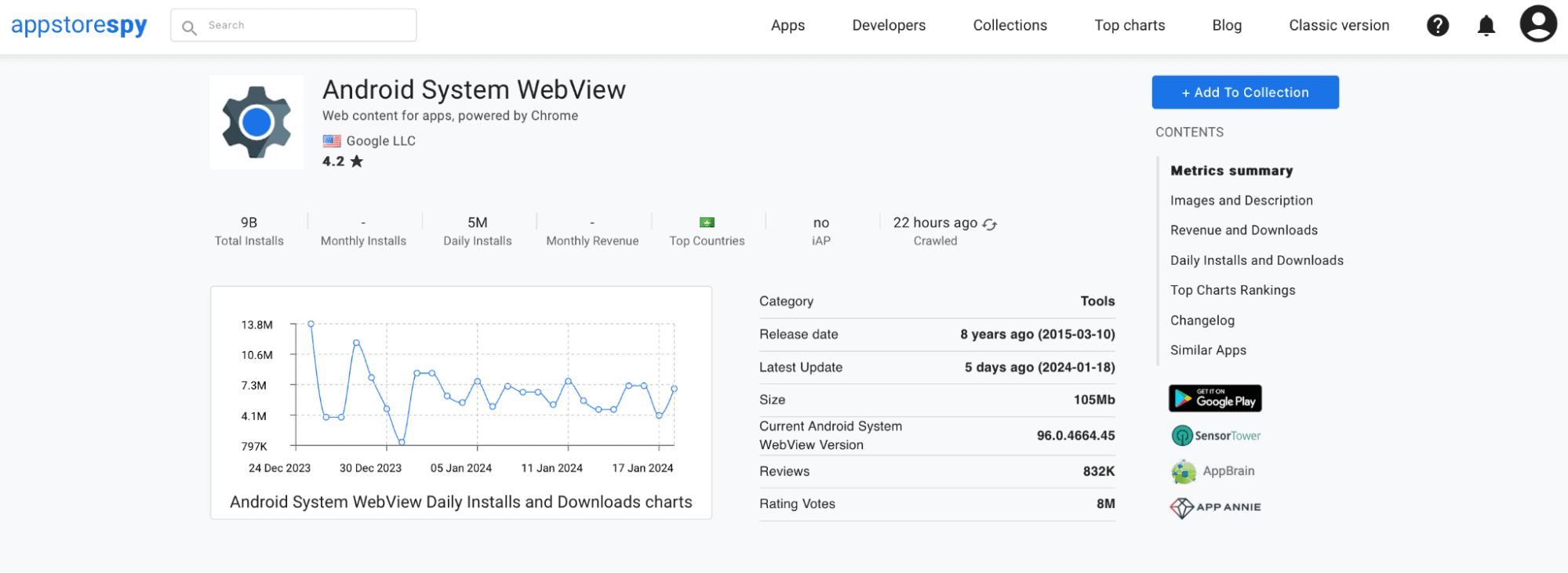Open the AppBrain logo link
Viewport: 1568px width, 573px height.
pyautogui.click(x=1213, y=471)
